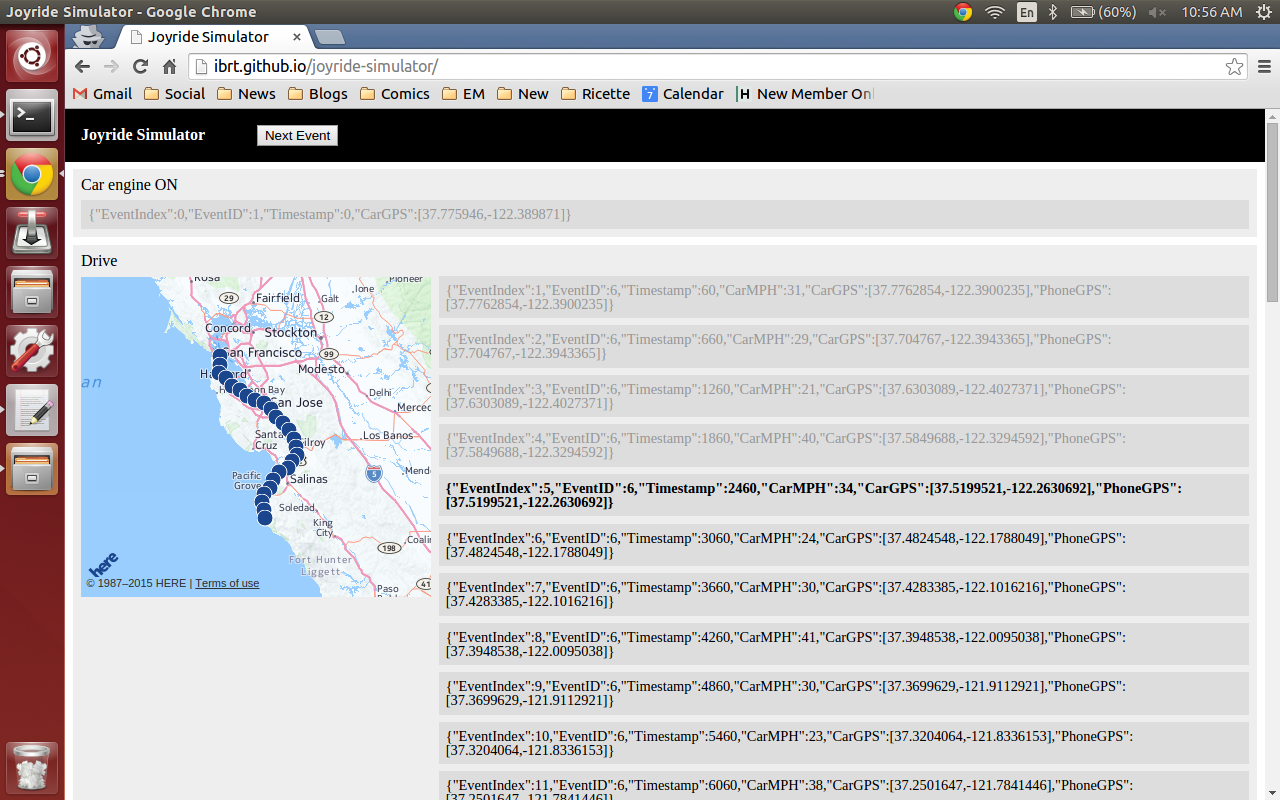Open the installer download icon in launcher
The image size is (1280, 800).
click(x=32, y=234)
